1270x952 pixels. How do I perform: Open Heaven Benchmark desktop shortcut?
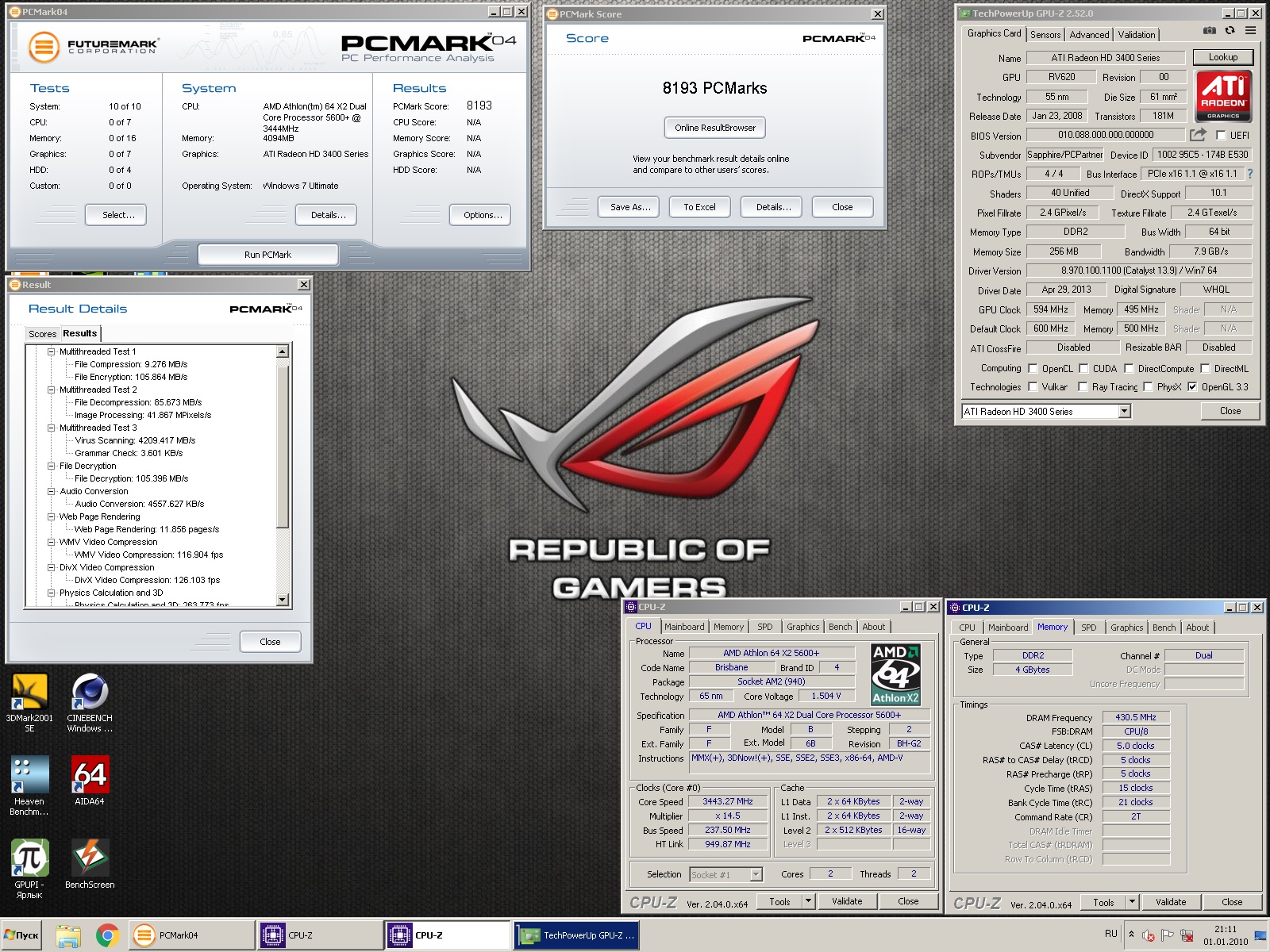pos(29,785)
